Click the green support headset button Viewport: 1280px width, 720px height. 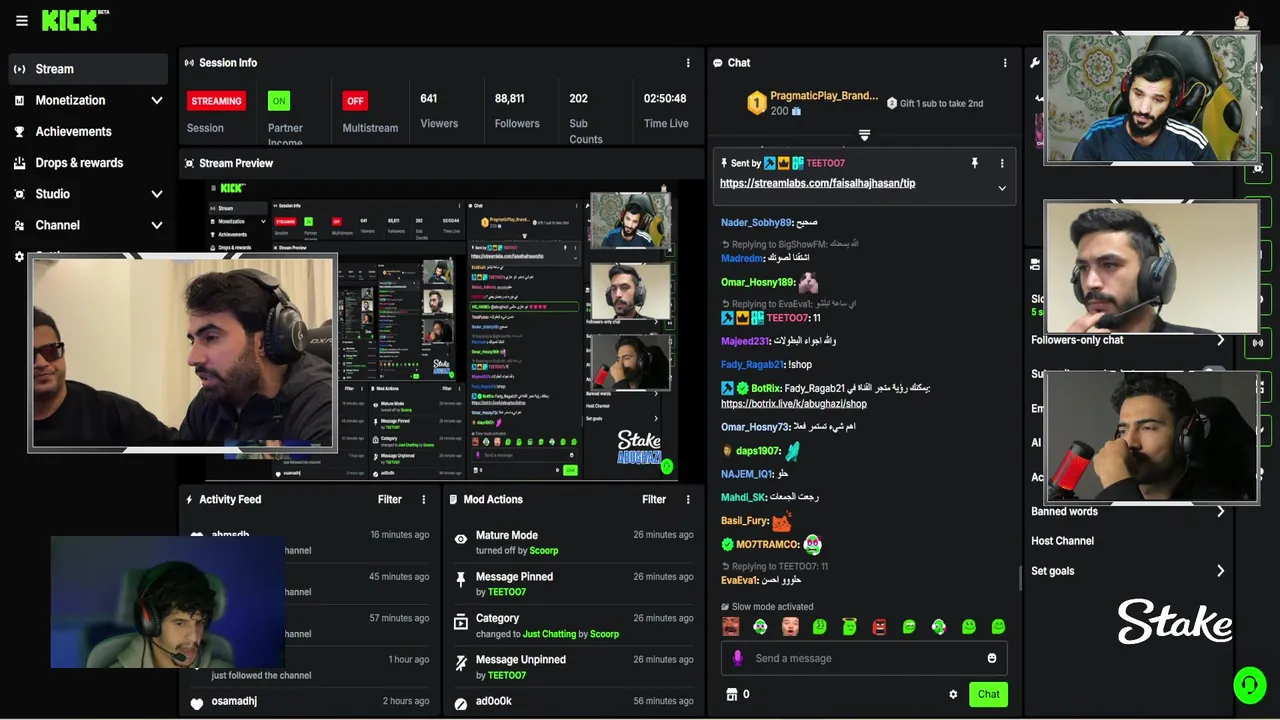pyautogui.click(x=1249, y=685)
